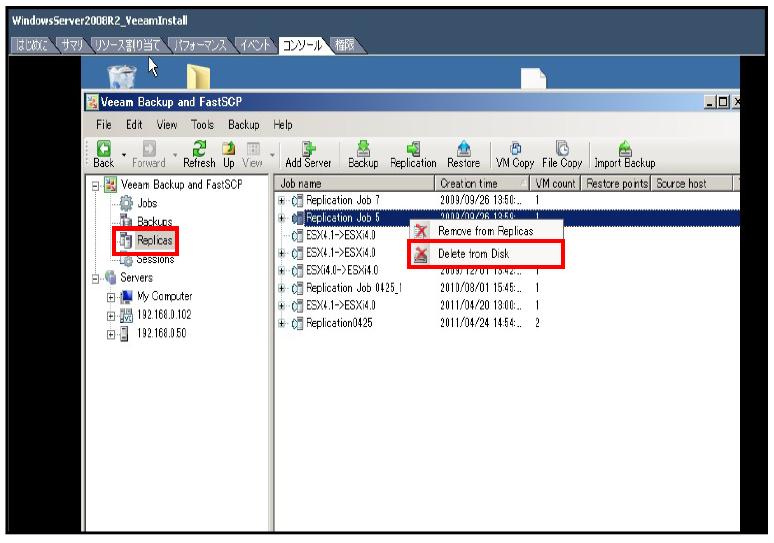
Task: Collapse the Veeam Backup and FastSCP root
Action: pyautogui.click(x=95, y=186)
